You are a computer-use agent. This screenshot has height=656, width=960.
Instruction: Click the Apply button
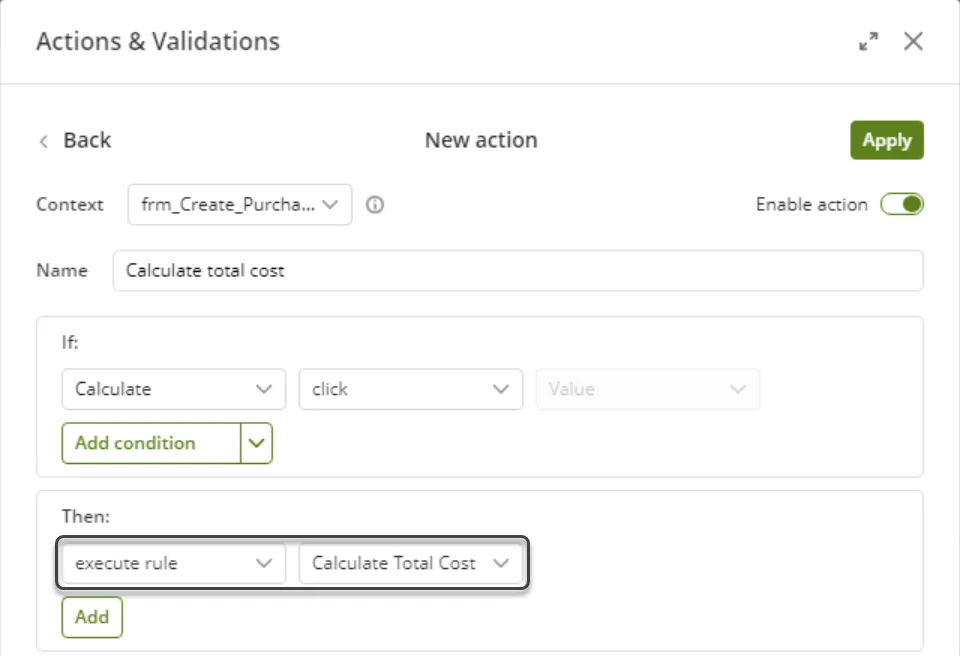click(887, 140)
